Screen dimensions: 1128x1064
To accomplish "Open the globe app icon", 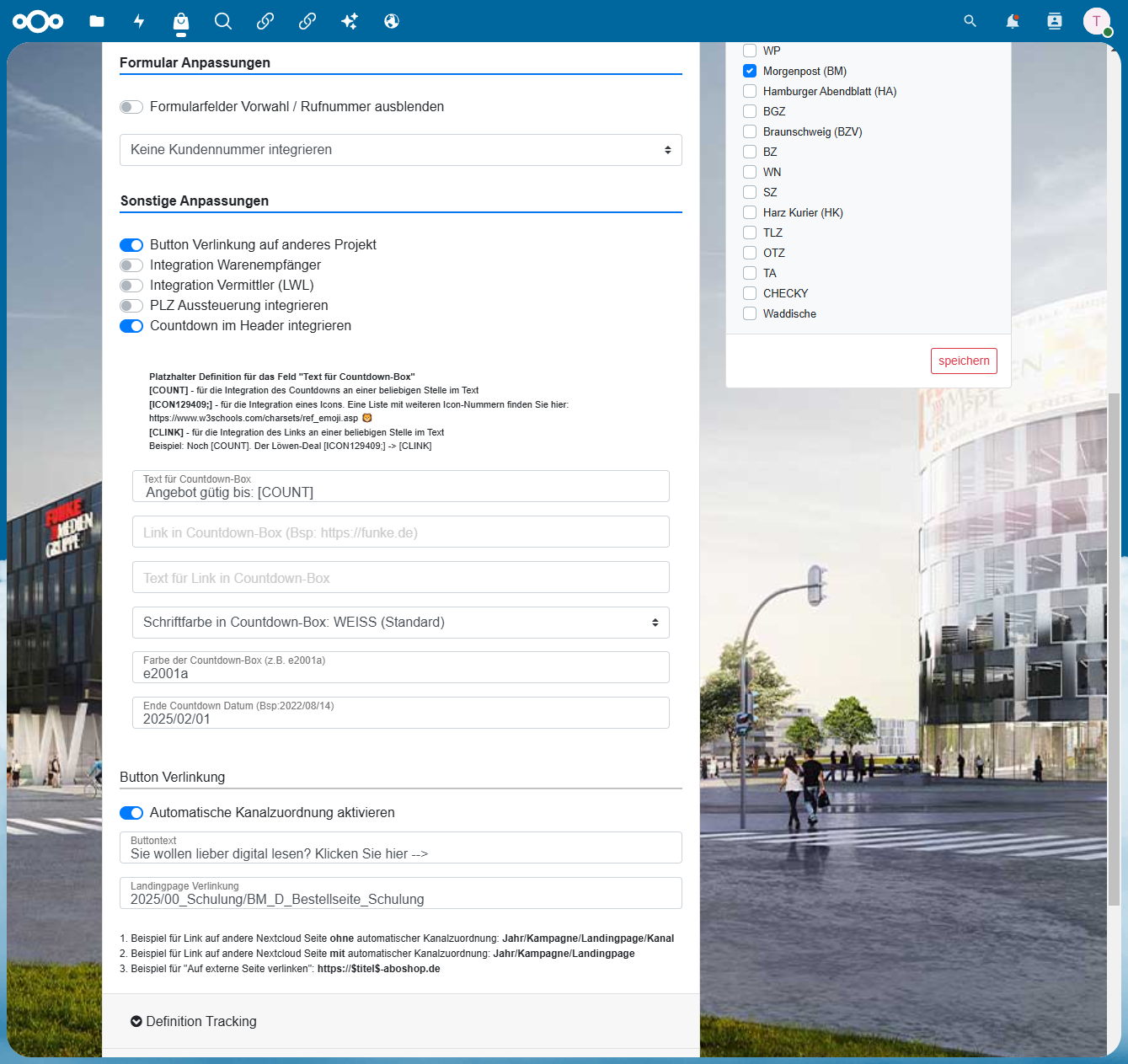I will coord(392,21).
